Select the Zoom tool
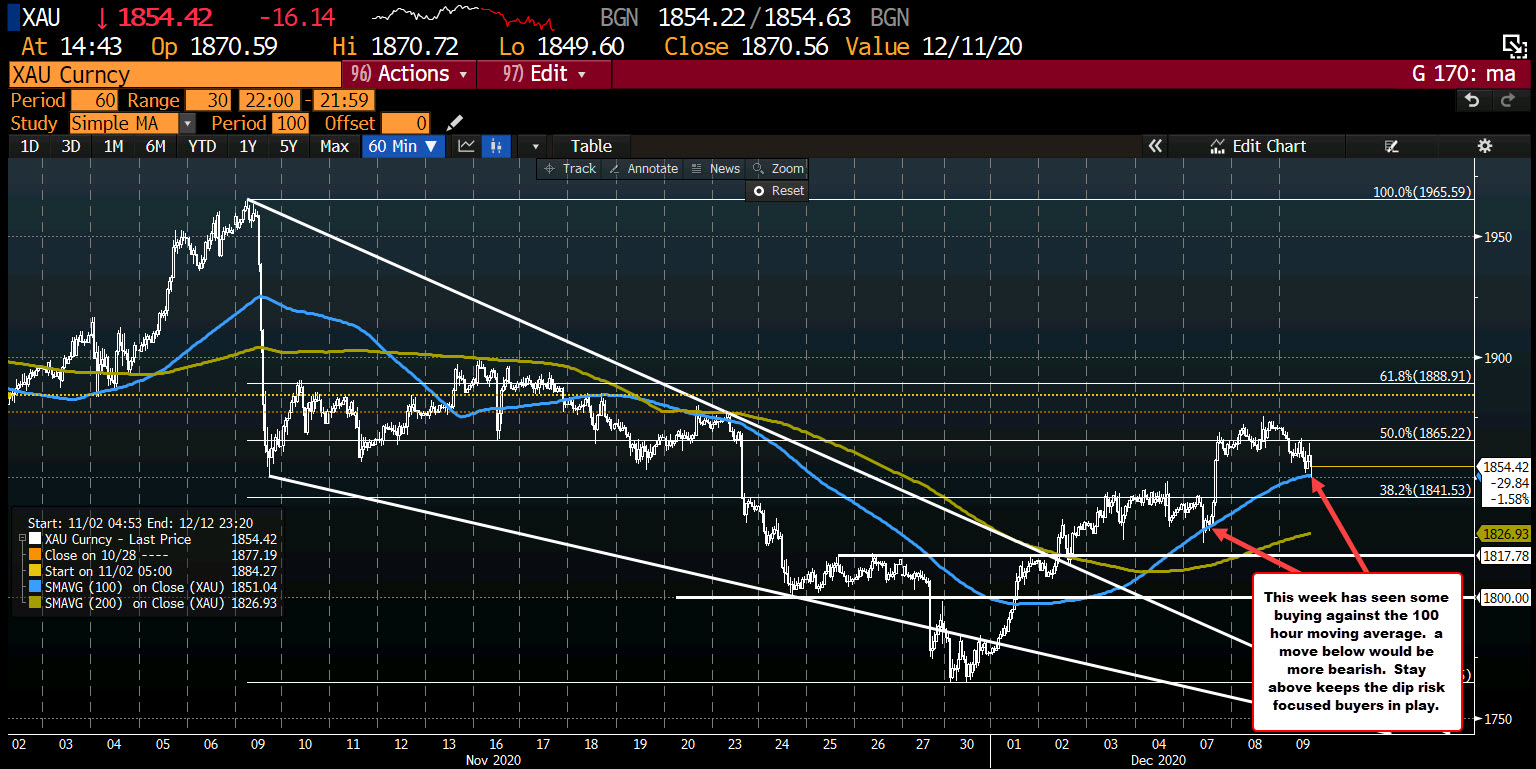Viewport: 1536px width, 769px height. click(778, 168)
